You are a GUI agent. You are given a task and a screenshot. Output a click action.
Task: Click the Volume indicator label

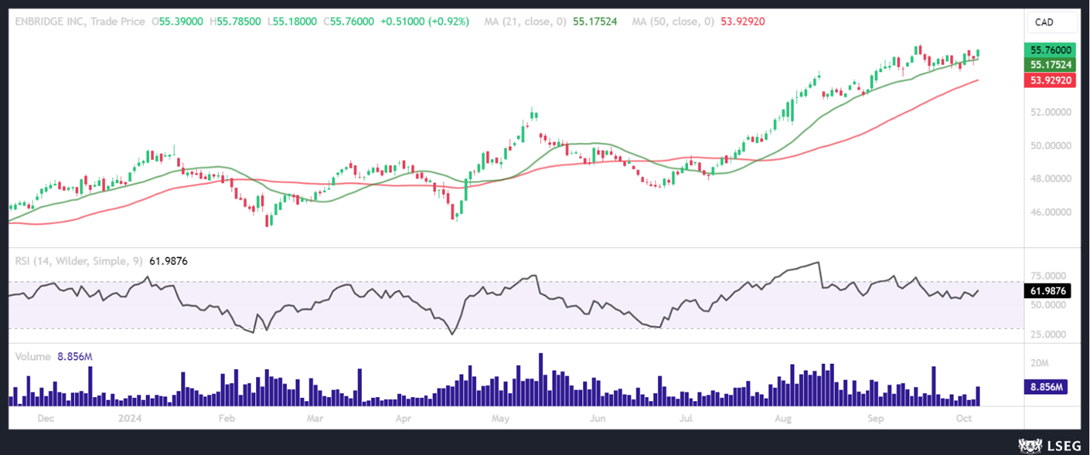point(33,356)
